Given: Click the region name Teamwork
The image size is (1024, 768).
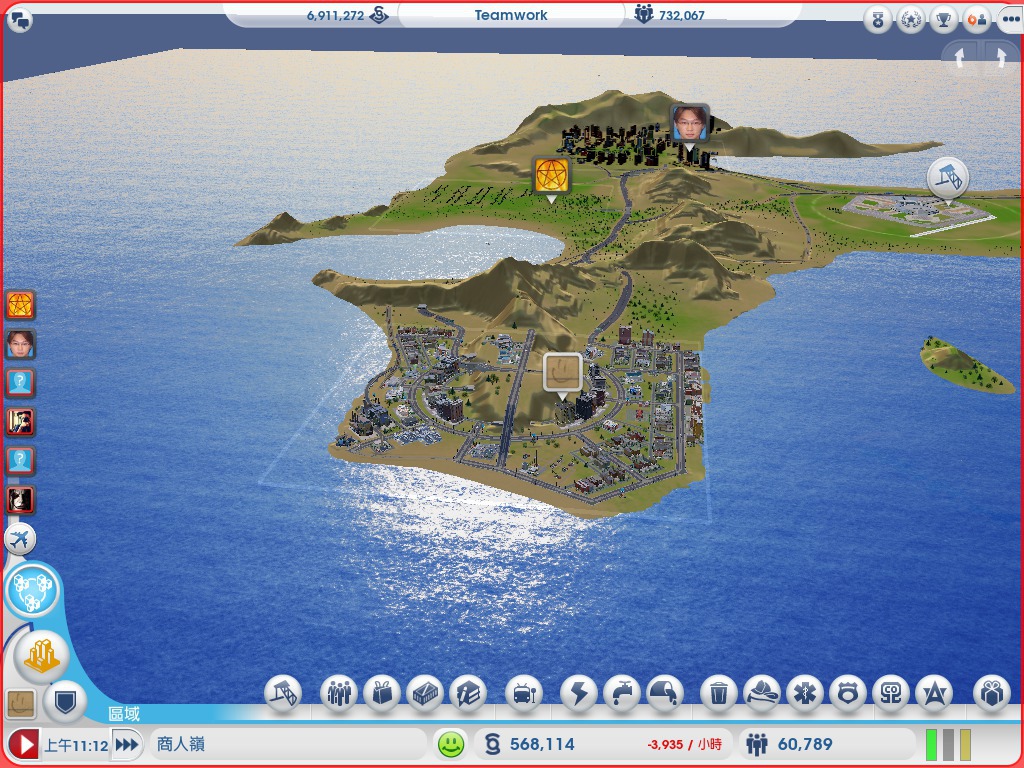Looking at the screenshot, I should (x=511, y=15).
